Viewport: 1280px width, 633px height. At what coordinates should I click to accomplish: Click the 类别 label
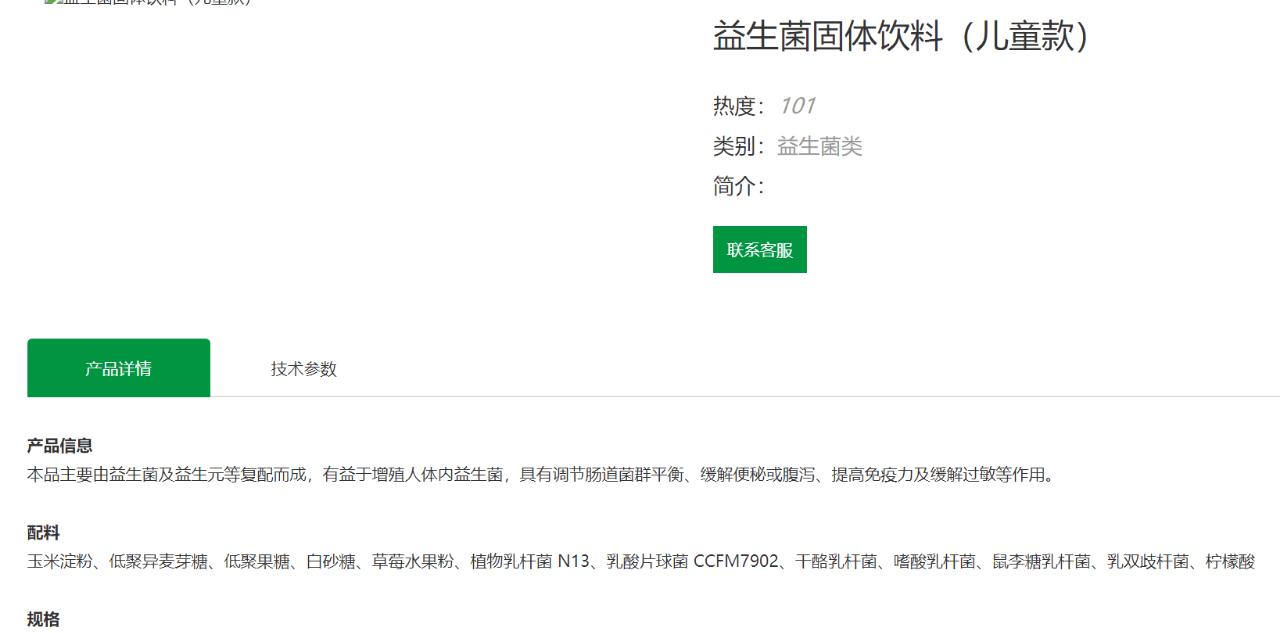coord(736,147)
